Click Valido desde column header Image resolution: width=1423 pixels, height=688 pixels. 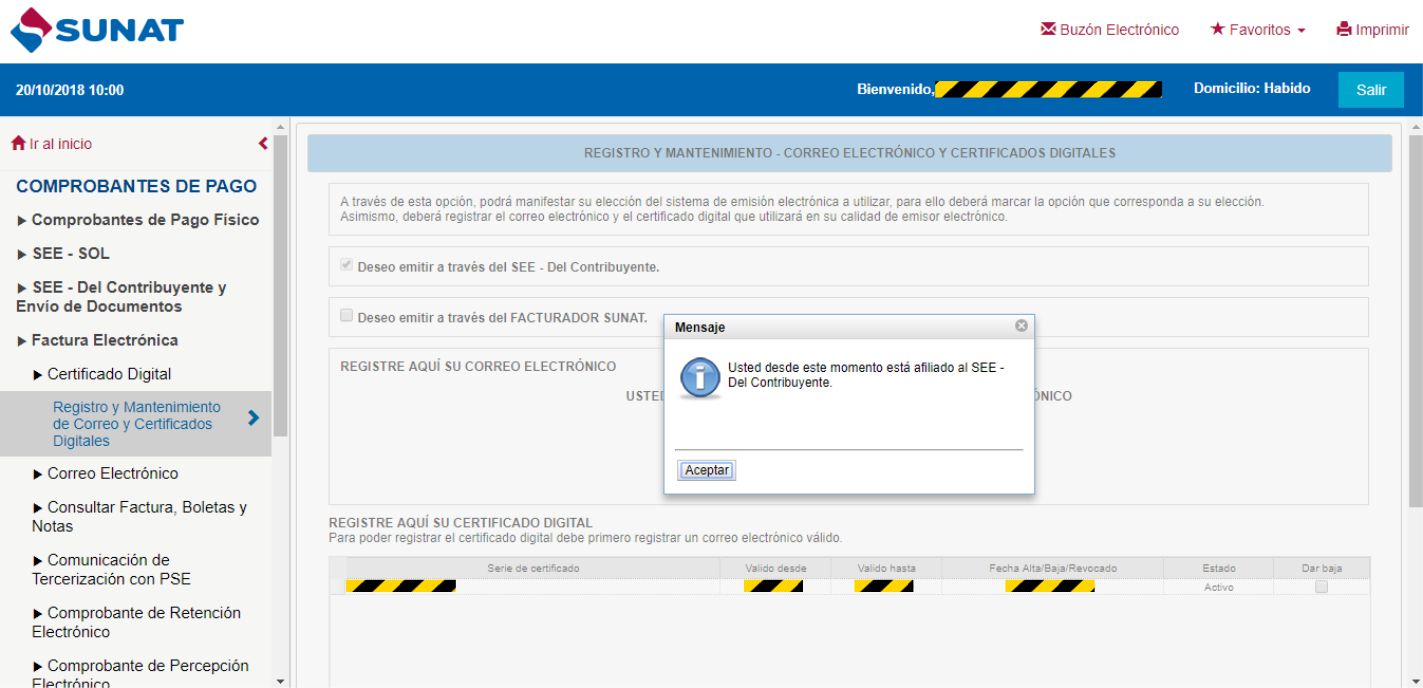tap(775, 568)
